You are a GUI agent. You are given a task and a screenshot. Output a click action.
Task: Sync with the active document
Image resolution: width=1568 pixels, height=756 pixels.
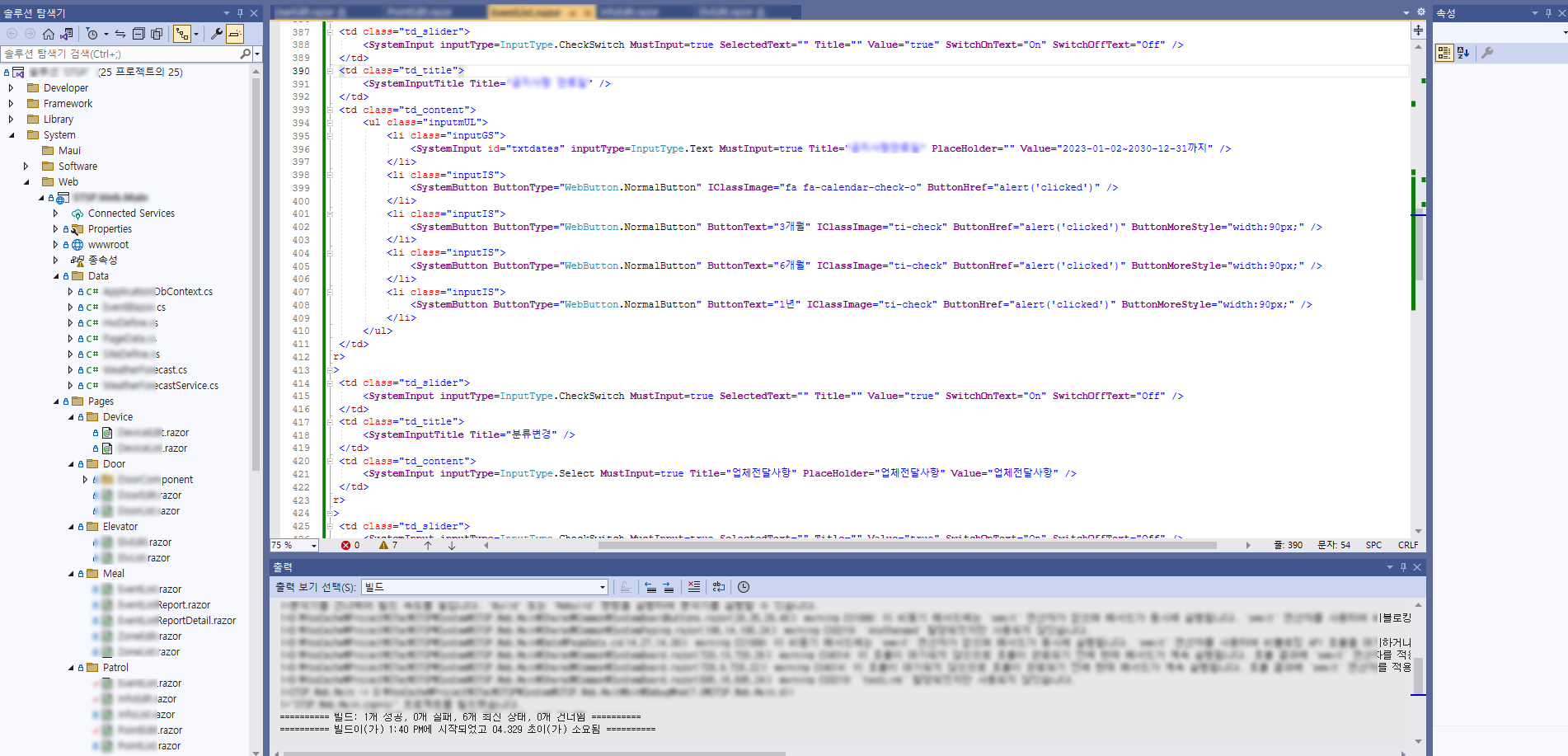120,34
